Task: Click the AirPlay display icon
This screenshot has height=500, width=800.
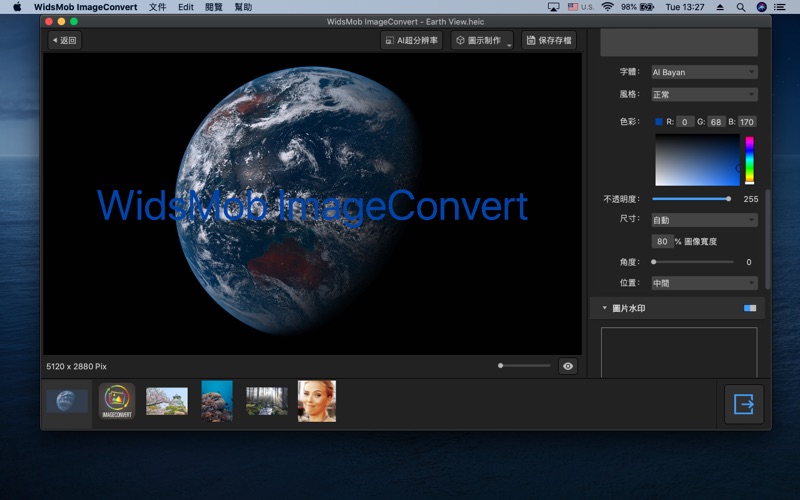Action: coord(553,7)
